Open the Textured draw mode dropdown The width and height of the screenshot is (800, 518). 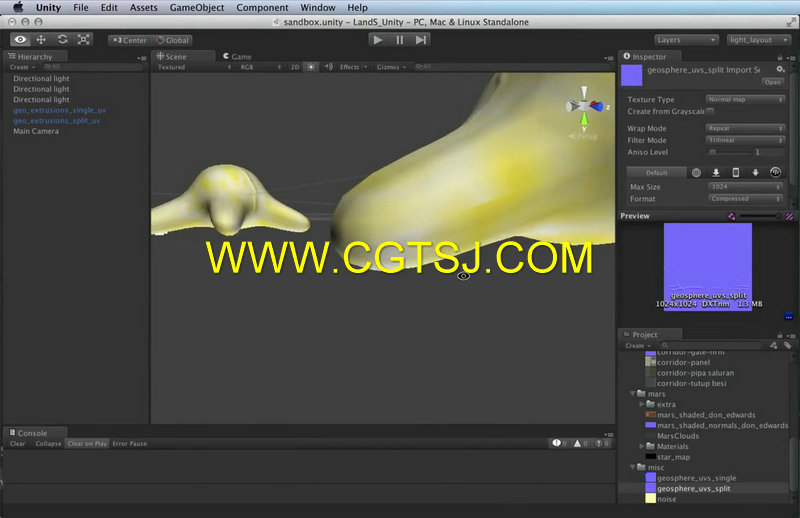(x=194, y=67)
